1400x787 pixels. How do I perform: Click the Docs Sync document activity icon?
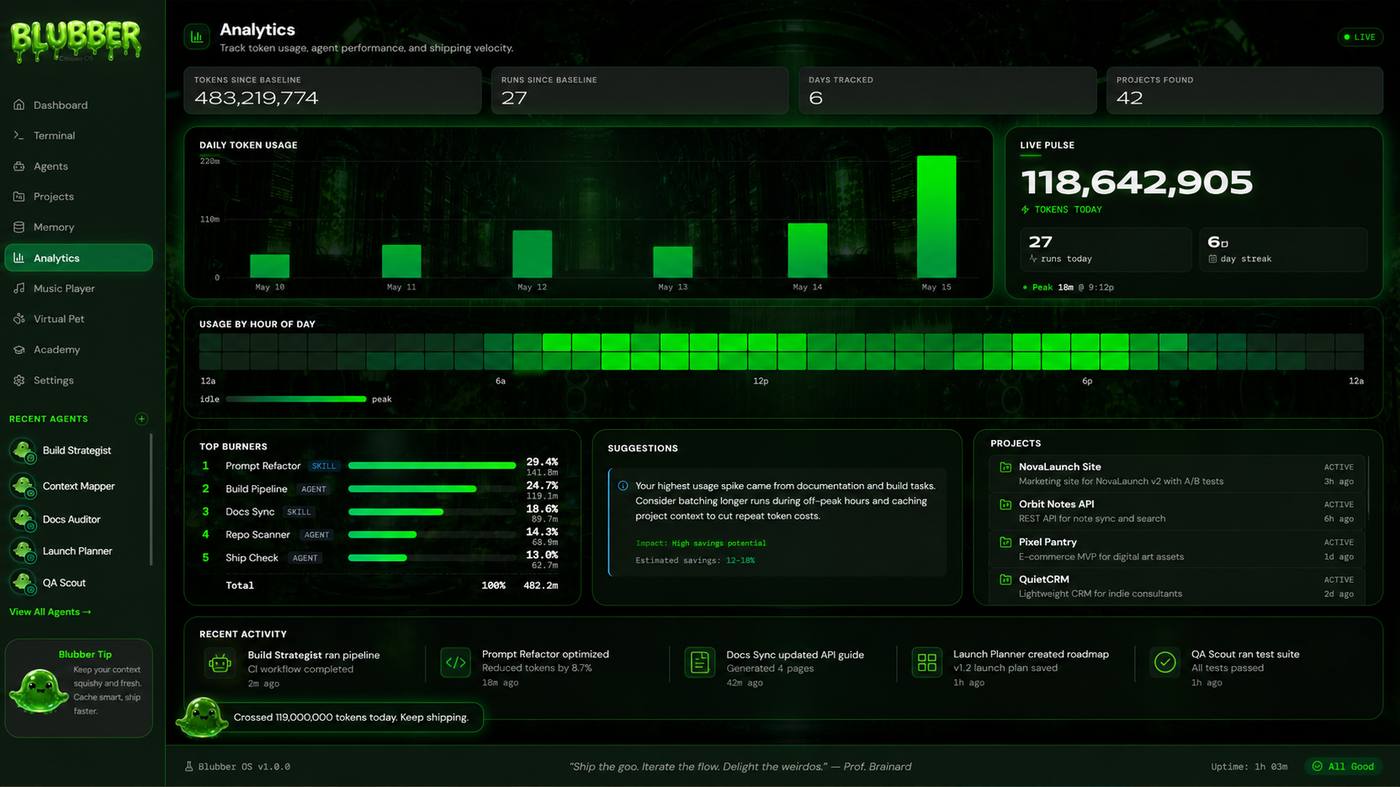point(700,662)
